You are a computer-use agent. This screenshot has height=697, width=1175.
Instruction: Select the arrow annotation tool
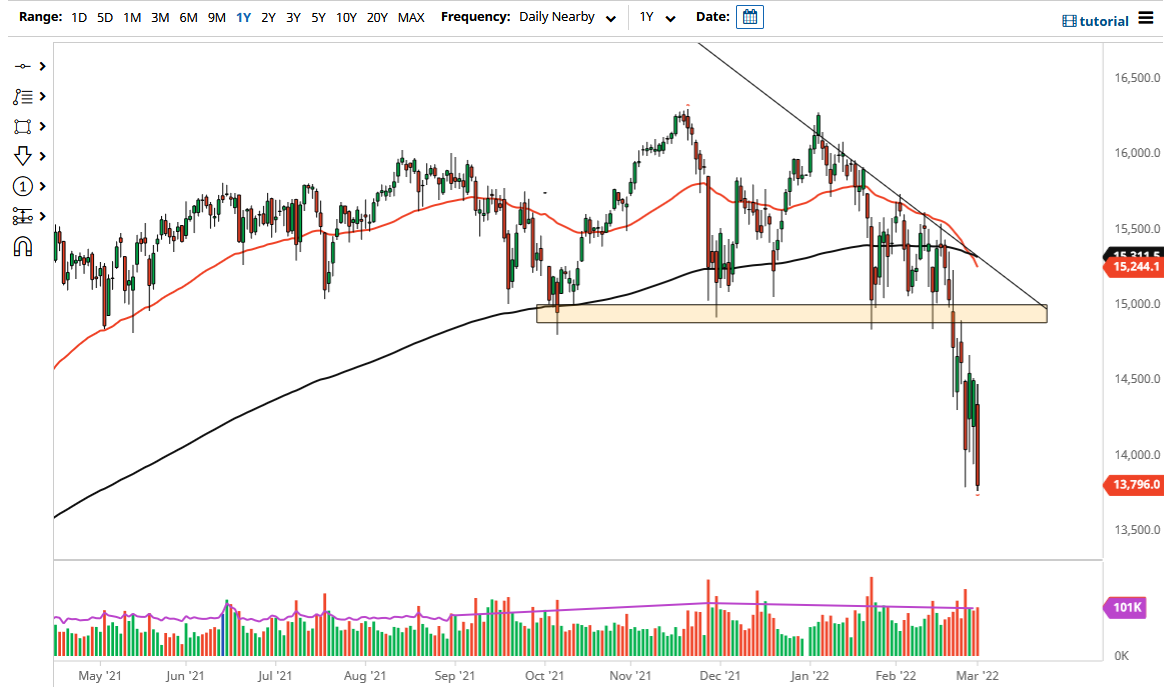pos(22,156)
